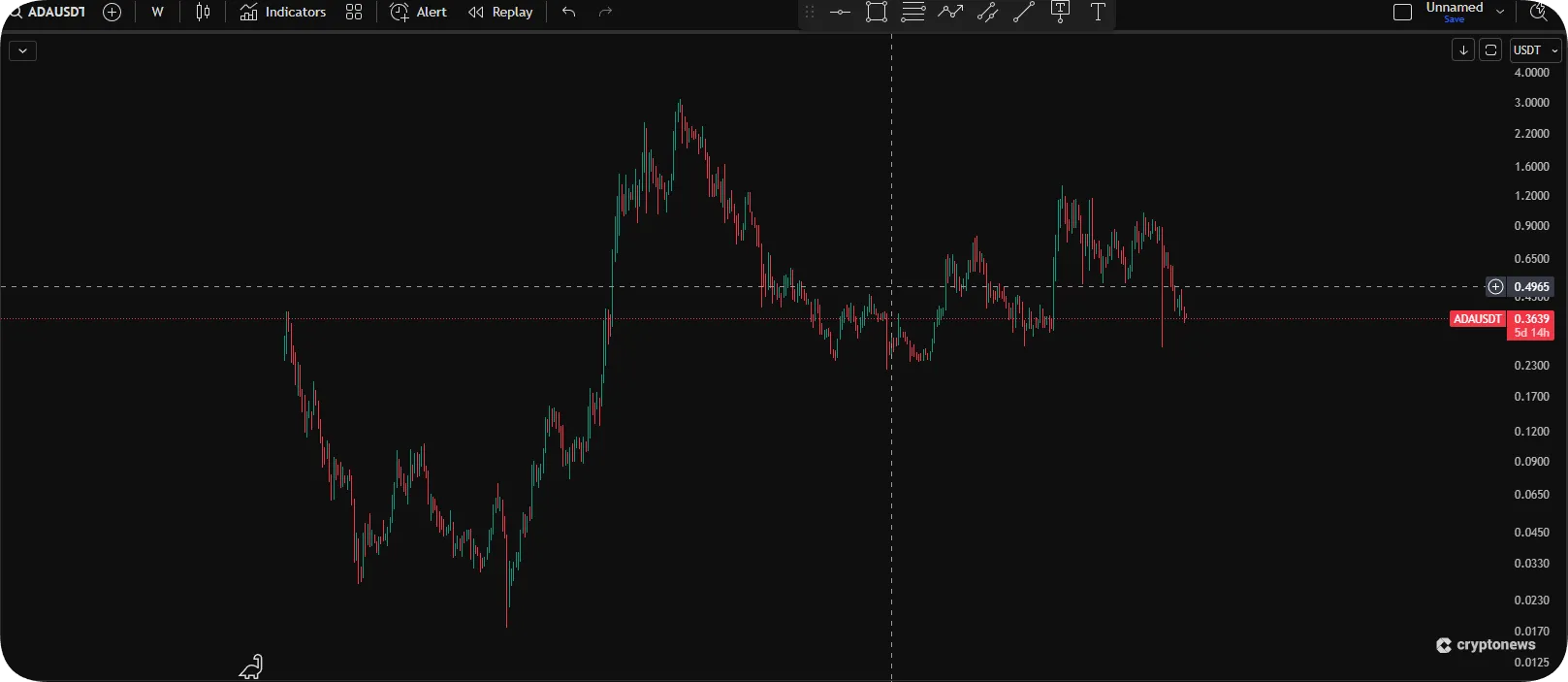1568x682 pixels.
Task: Open the Indicators menu
Action: point(283,13)
